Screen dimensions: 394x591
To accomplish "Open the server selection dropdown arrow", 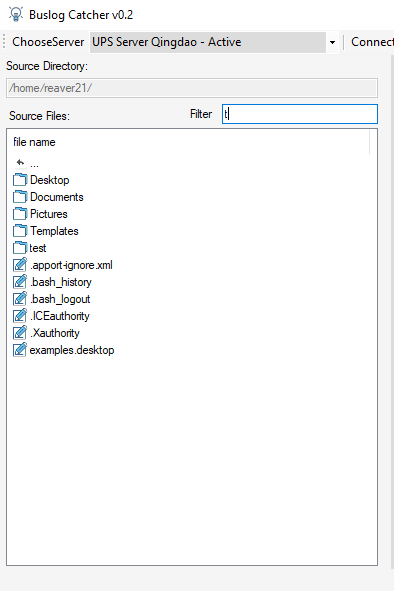I will click(x=332, y=42).
